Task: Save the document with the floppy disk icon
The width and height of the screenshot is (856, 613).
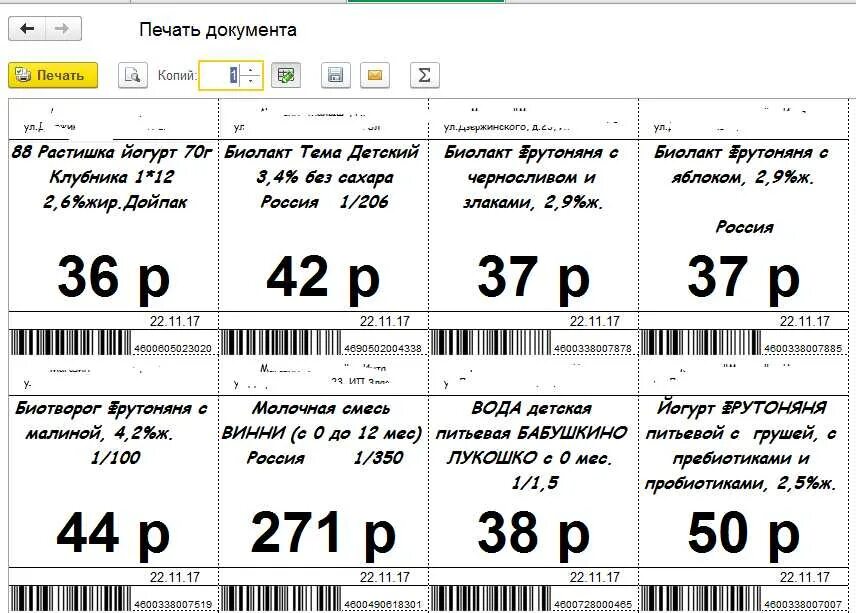Action: (335, 75)
